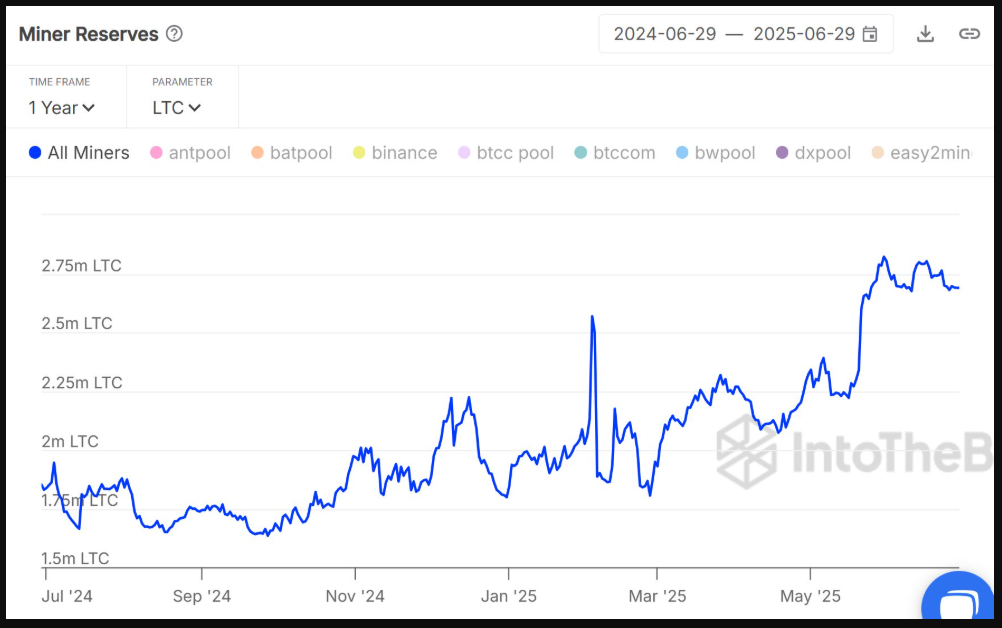Expand the 1 Year time frame dropdown
The image size is (1002, 628).
[61, 108]
